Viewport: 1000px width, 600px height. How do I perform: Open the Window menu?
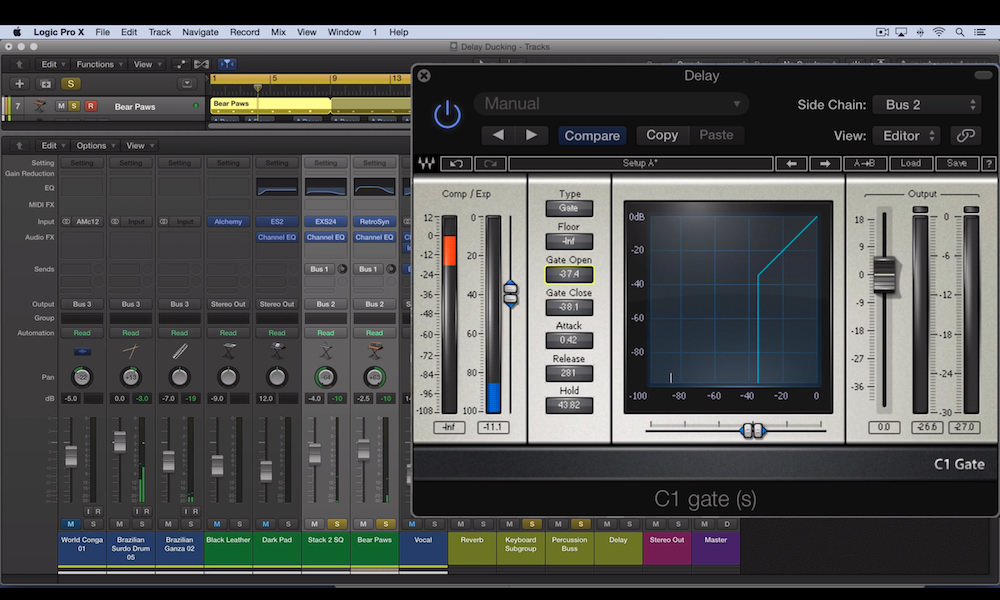pyautogui.click(x=344, y=32)
